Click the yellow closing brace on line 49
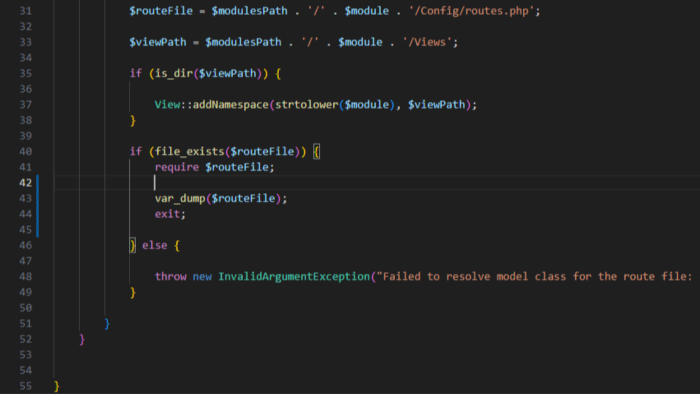 coord(133,292)
